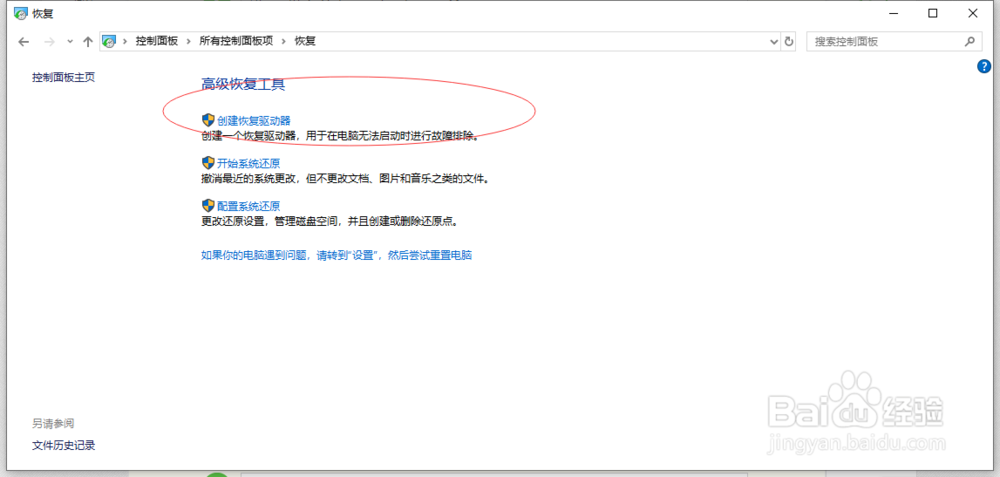1000x477 pixels.
Task: Minimize the 恢复 window
Action: (893, 13)
